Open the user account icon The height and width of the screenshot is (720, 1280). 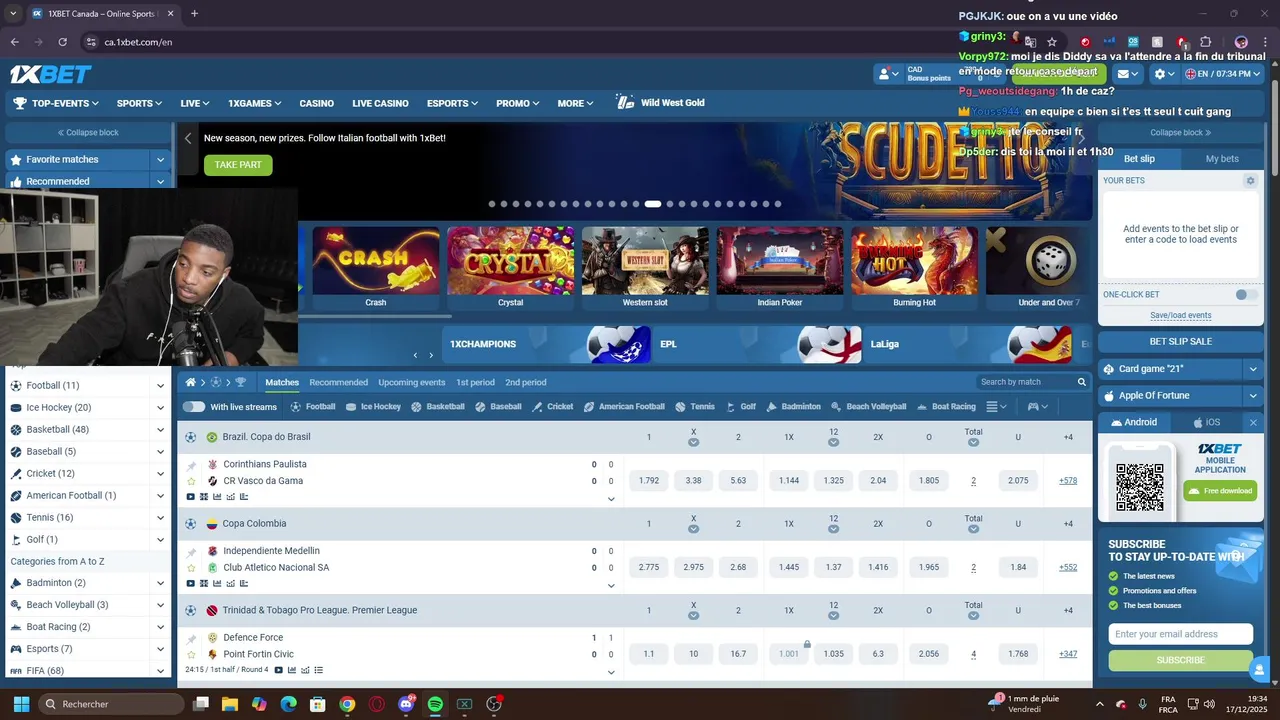885,74
